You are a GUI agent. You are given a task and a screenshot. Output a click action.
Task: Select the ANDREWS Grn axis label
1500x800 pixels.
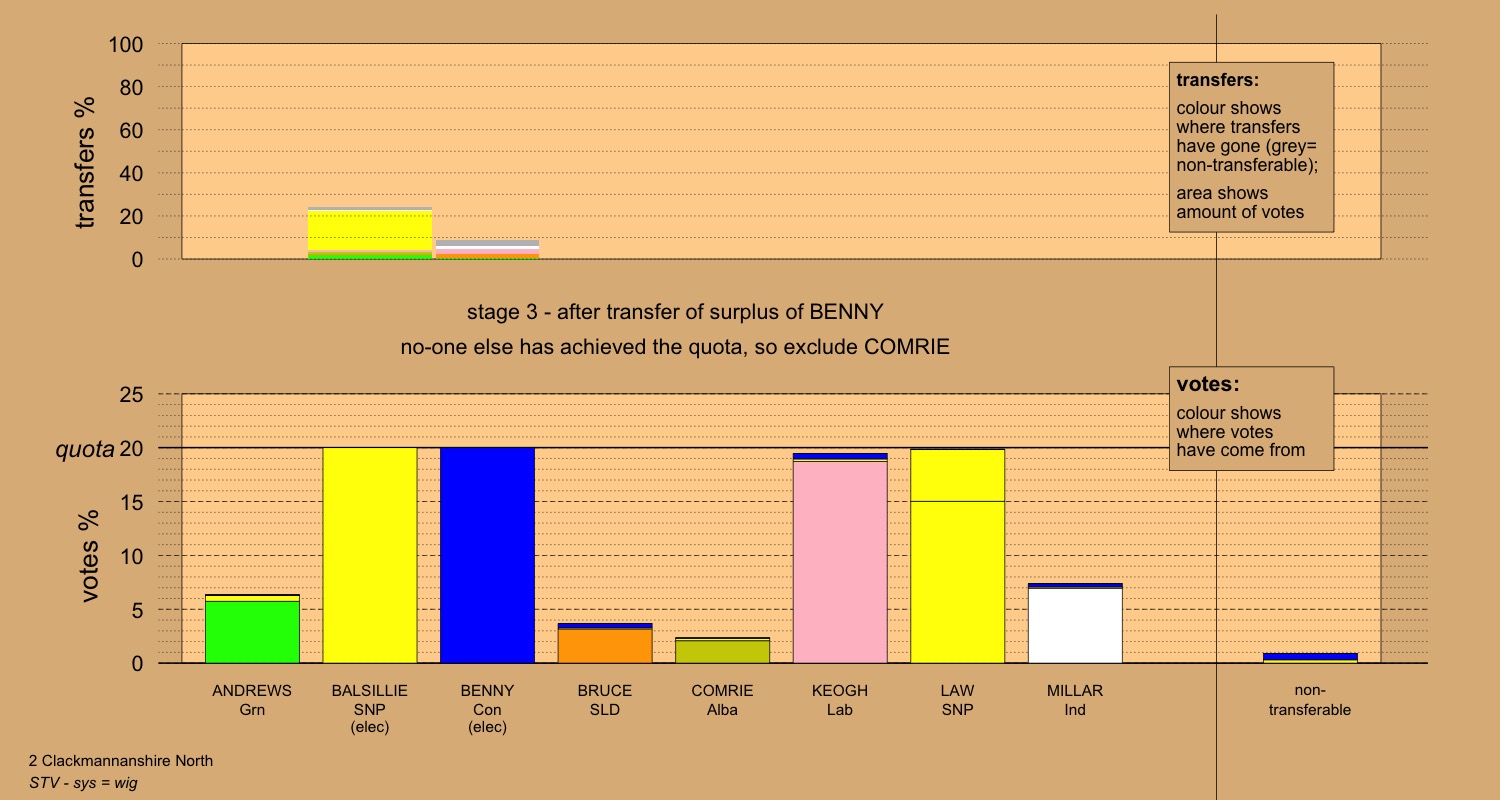(252, 700)
